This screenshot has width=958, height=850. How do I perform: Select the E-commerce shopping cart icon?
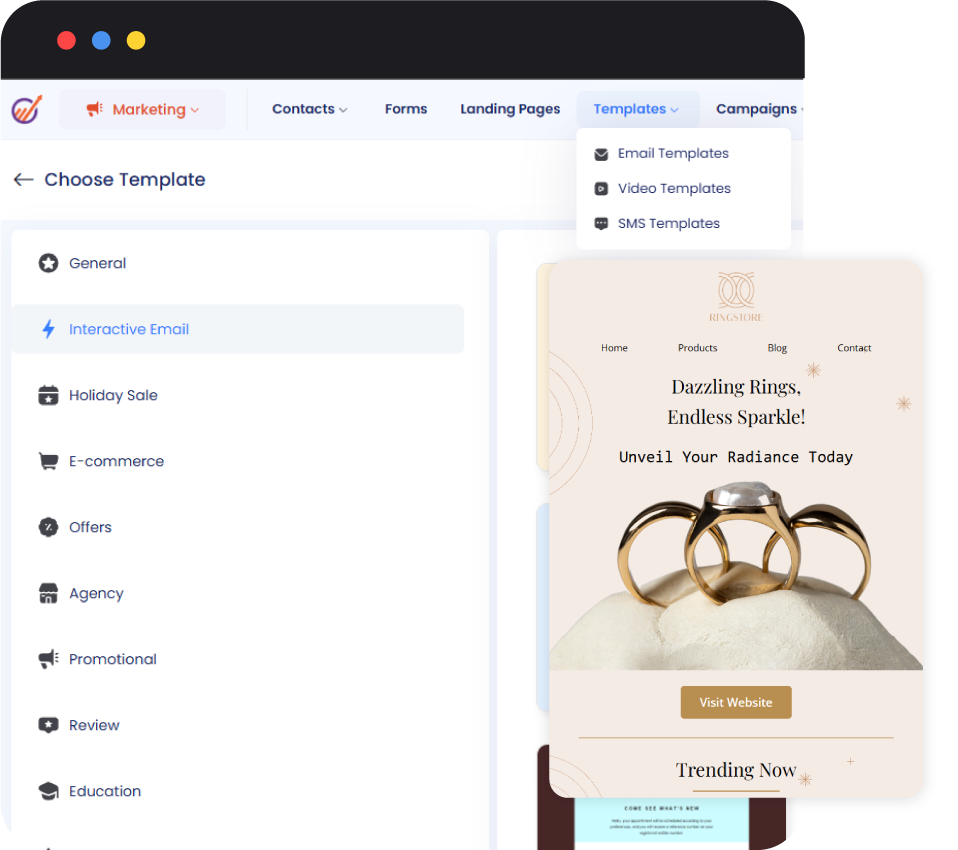click(48, 461)
